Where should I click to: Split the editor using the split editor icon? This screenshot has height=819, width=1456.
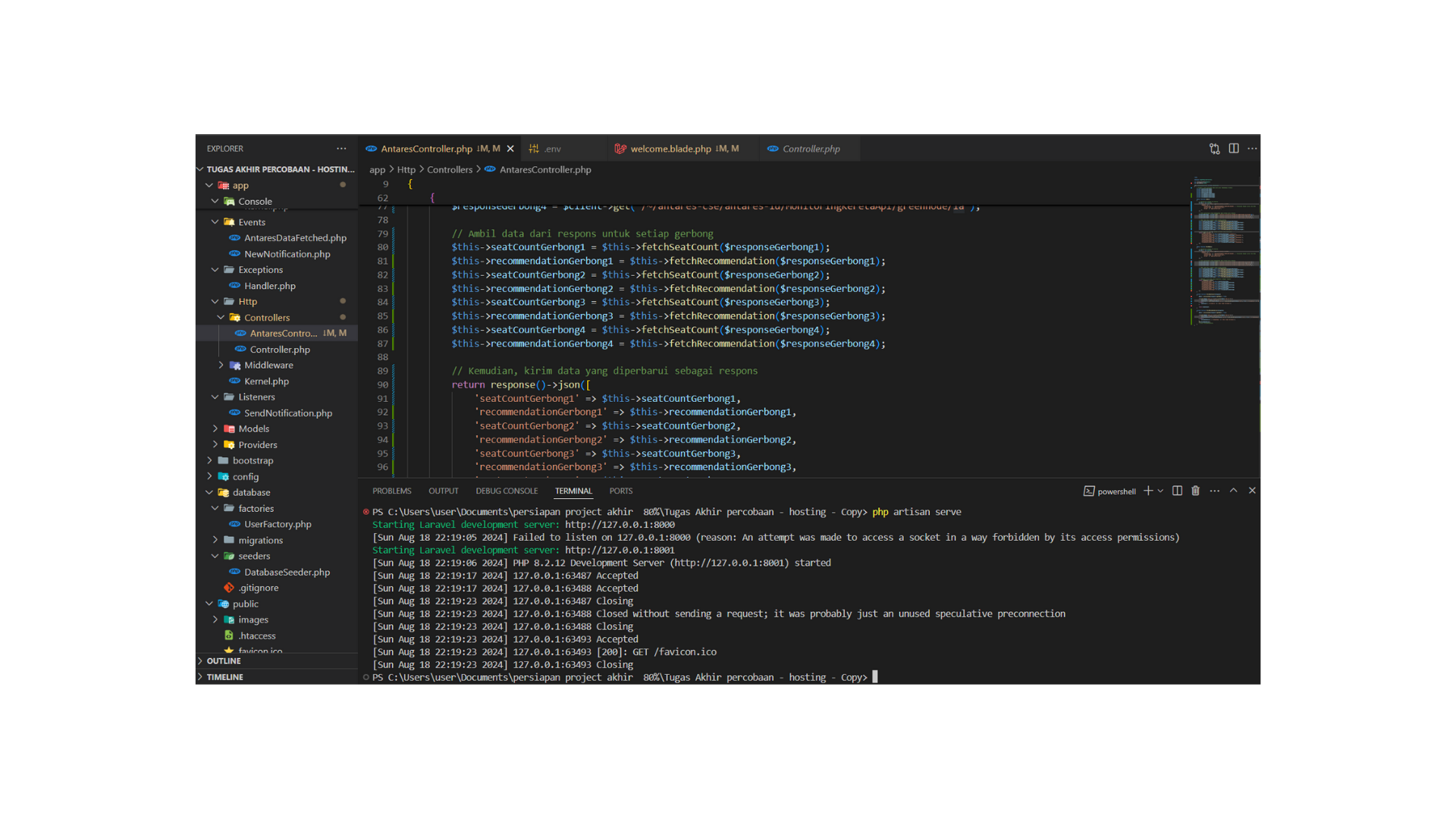coord(1234,149)
